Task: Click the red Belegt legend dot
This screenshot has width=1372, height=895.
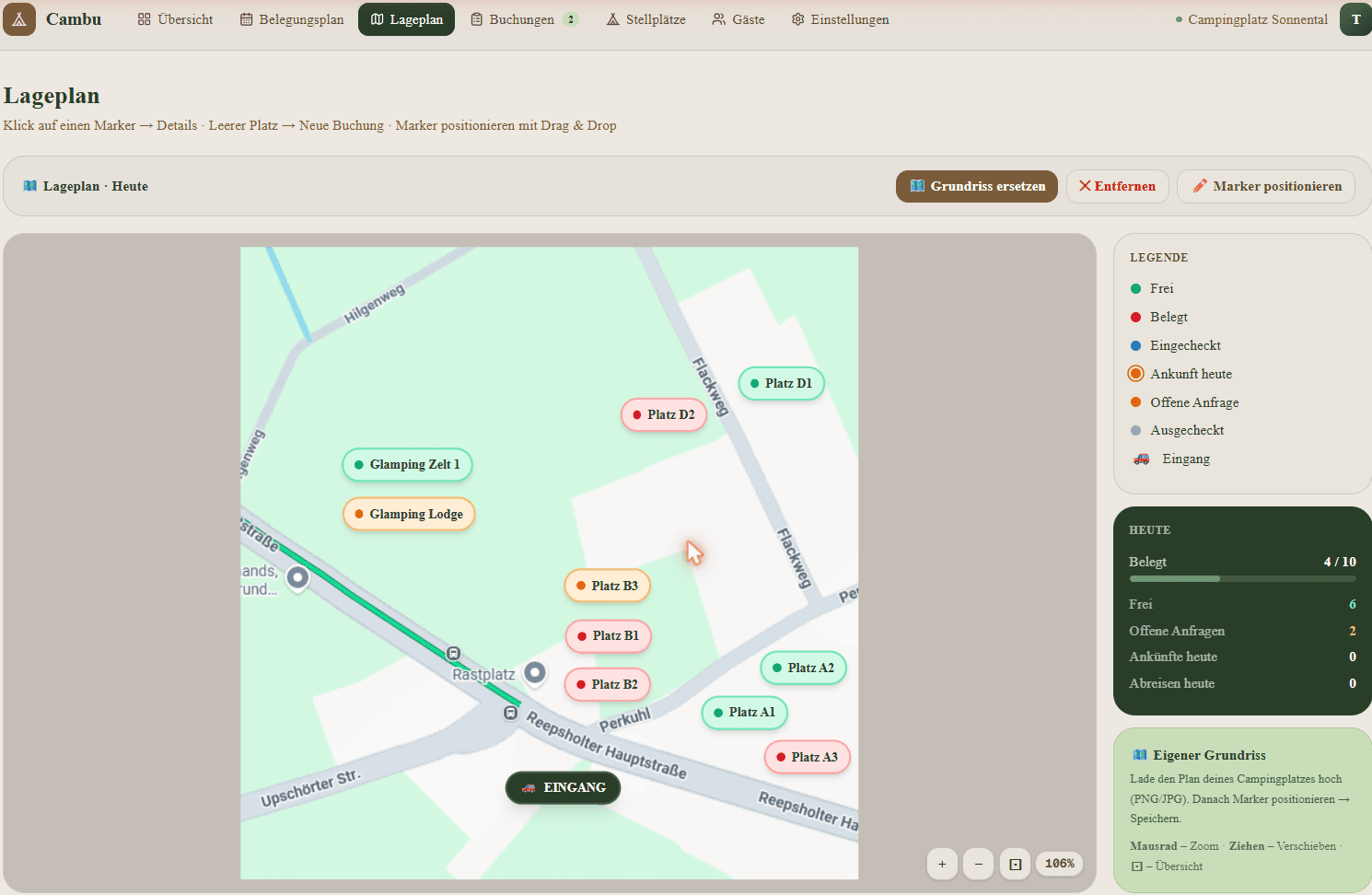Action: pos(1135,317)
